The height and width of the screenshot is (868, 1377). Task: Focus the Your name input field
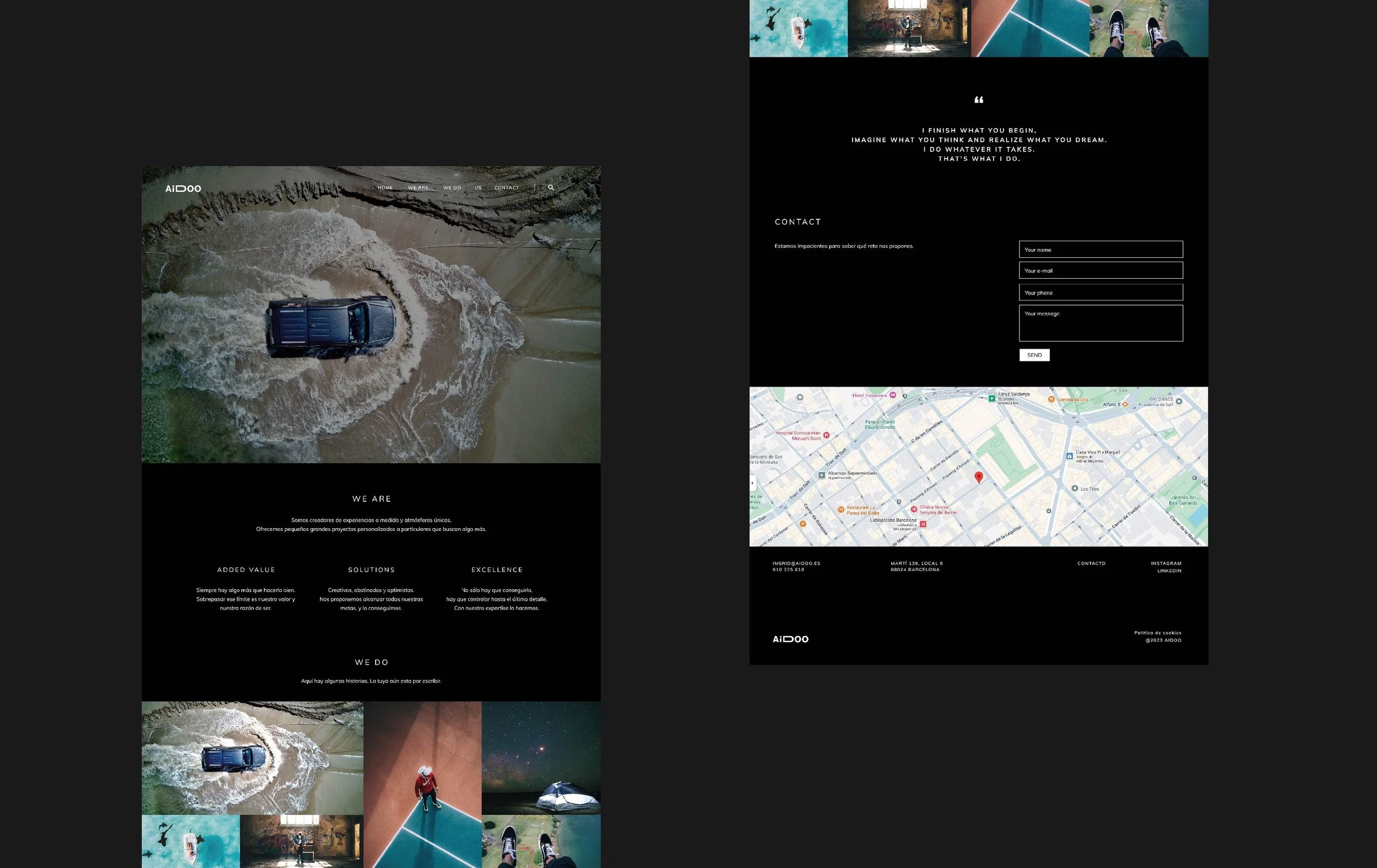point(1101,249)
